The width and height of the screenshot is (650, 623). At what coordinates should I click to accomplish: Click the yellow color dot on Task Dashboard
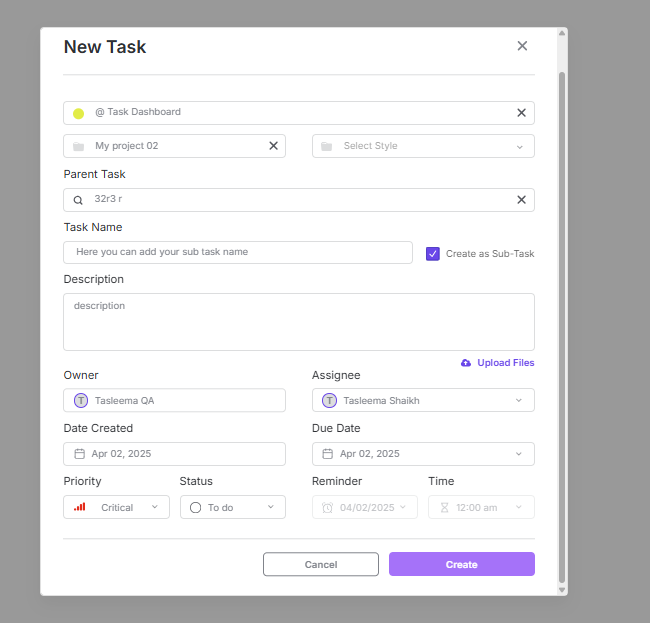click(x=78, y=113)
